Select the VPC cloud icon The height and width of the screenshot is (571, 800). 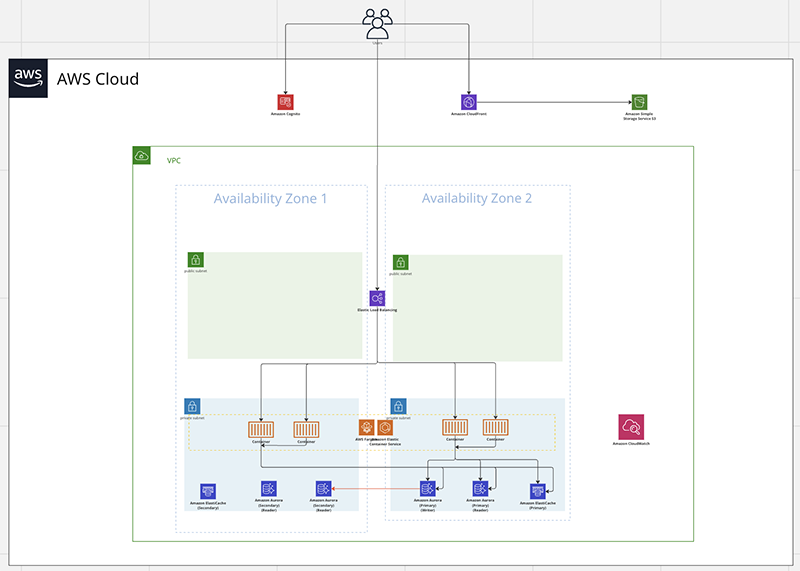click(141, 156)
